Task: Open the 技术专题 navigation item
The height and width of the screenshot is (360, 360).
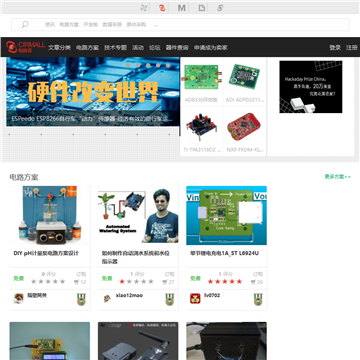Action: click(x=115, y=48)
